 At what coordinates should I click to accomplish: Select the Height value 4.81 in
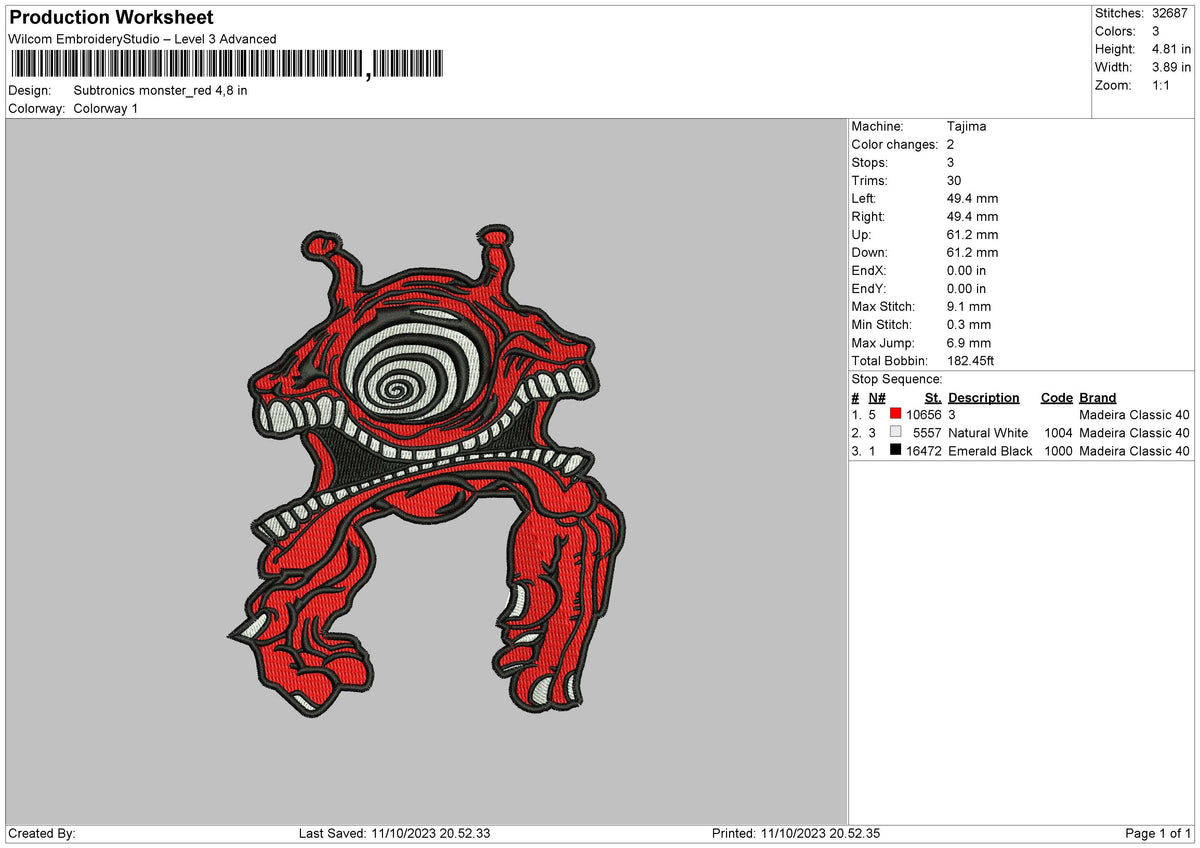pyautogui.click(x=1171, y=49)
